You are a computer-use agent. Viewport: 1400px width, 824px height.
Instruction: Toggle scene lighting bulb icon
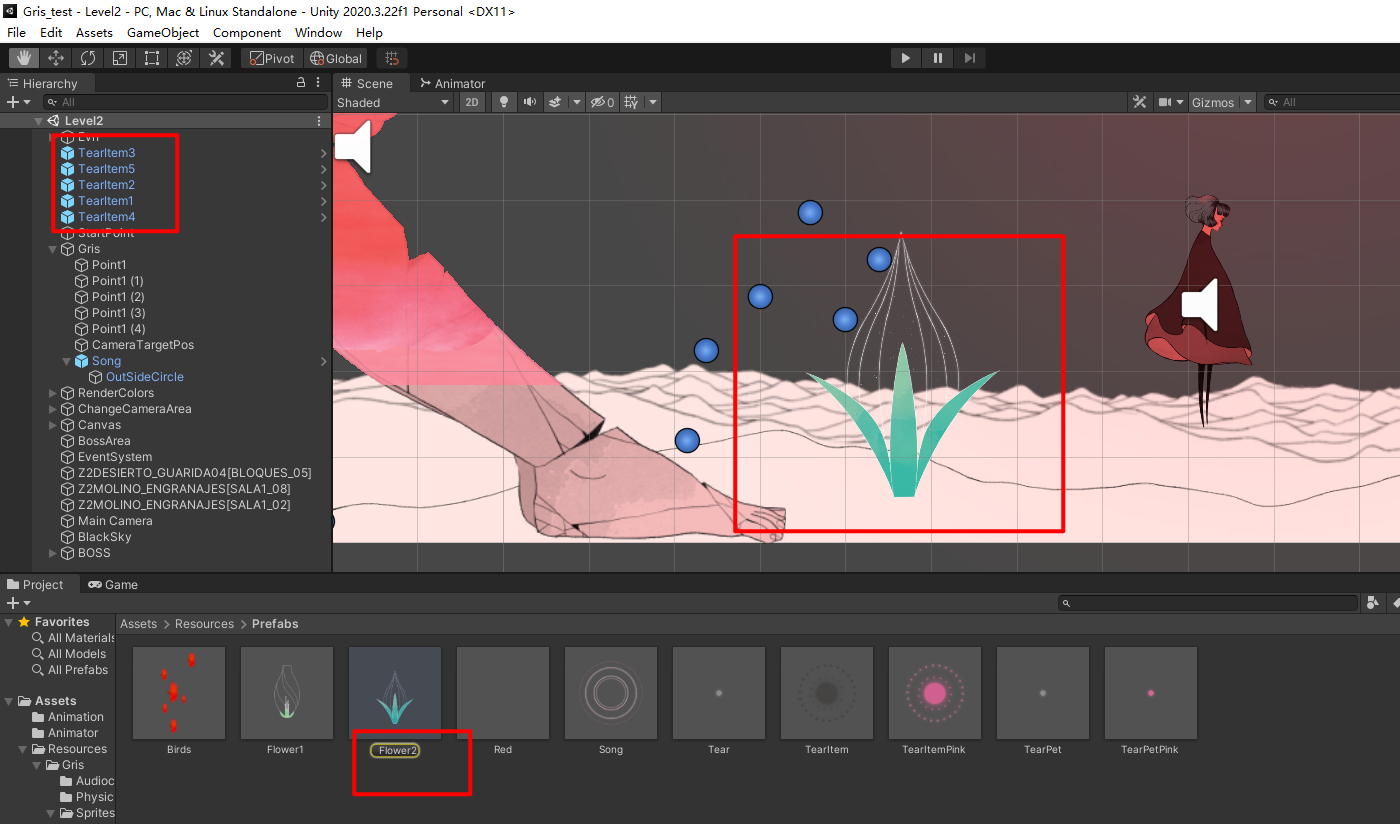tap(504, 102)
